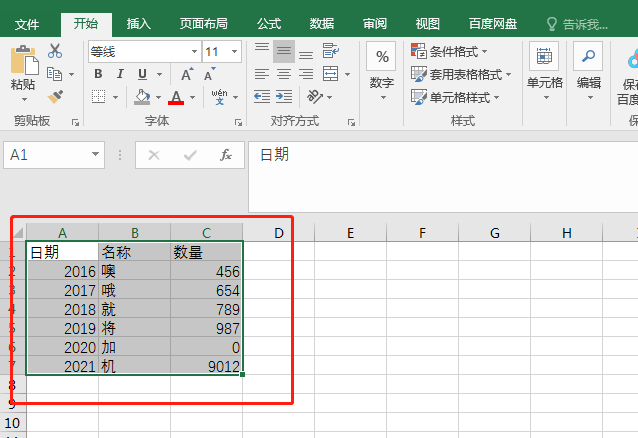Screen dimensions: 638x438
Task: Decrease font size with small A
Action: tap(210, 74)
